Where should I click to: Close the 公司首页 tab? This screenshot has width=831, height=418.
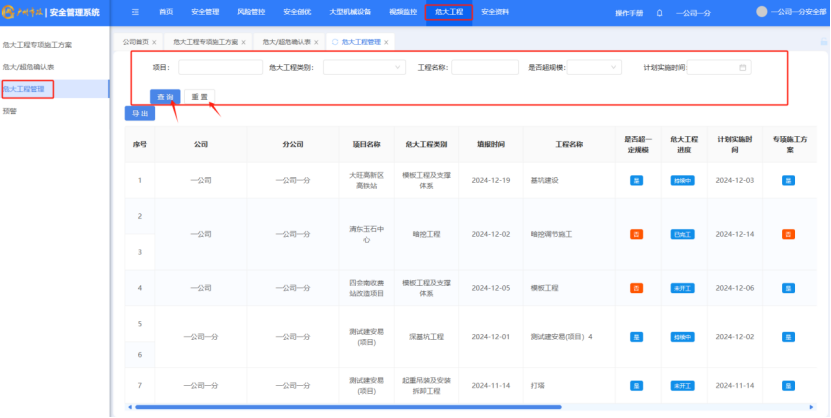(155, 43)
